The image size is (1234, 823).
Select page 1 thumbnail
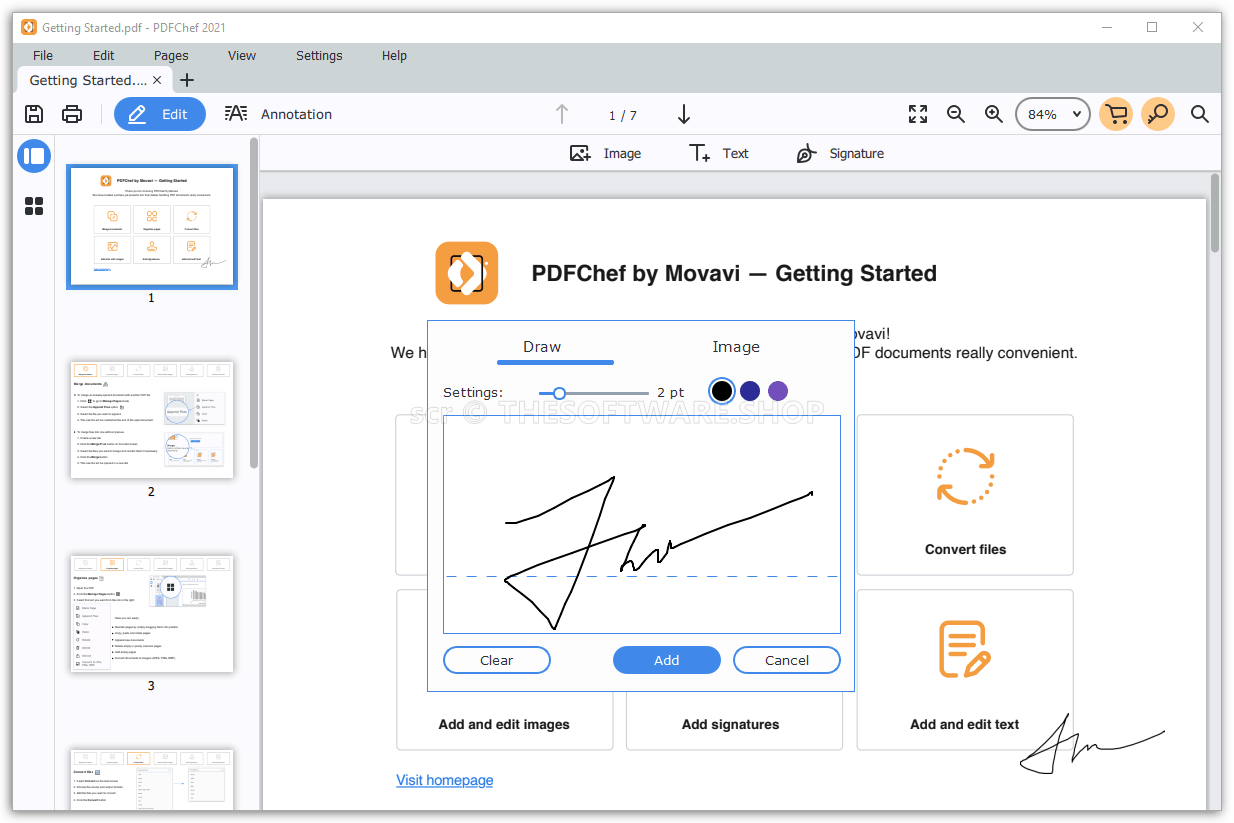click(x=152, y=227)
